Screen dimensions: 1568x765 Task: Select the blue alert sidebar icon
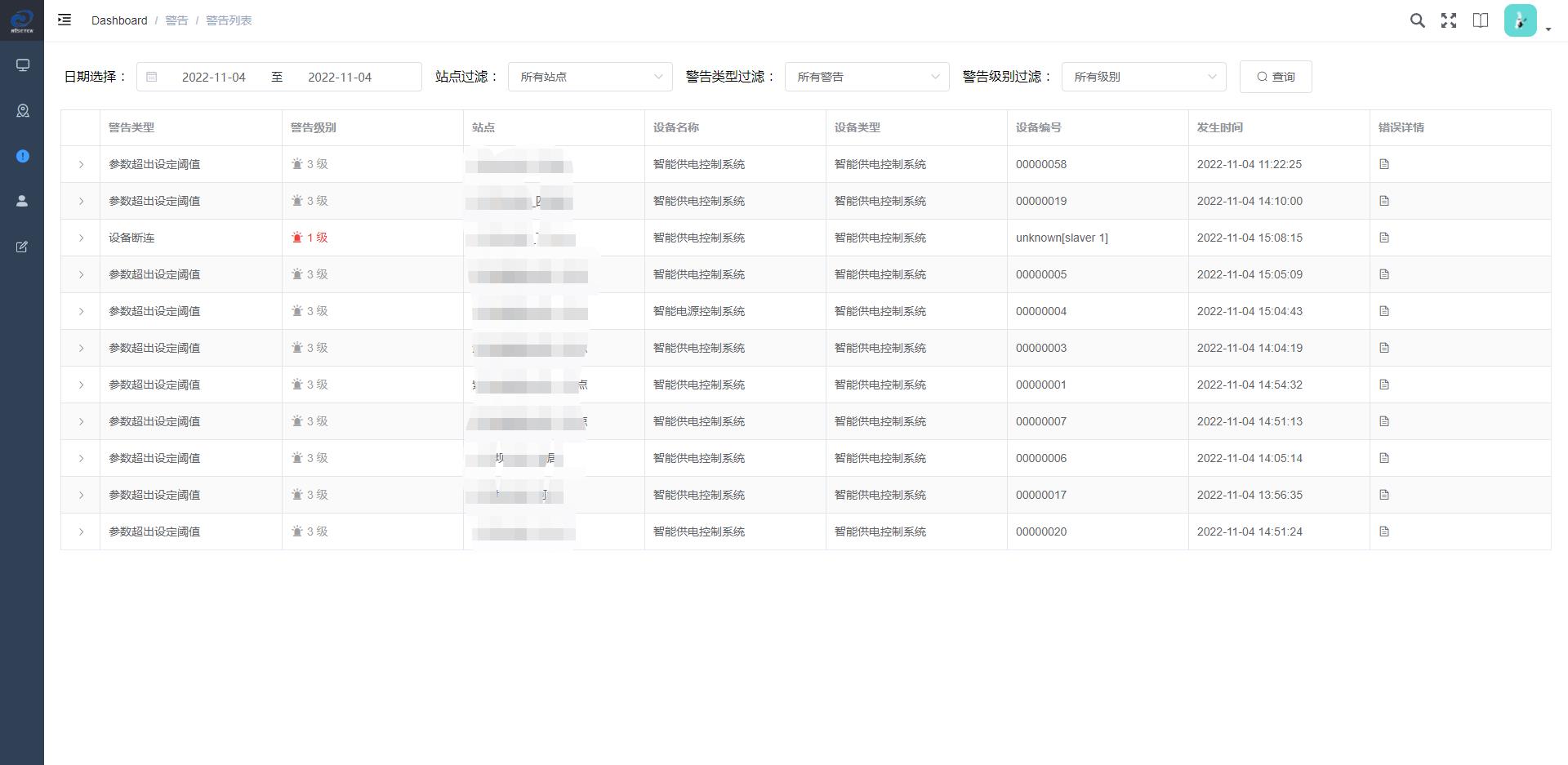click(x=23, y=156)
